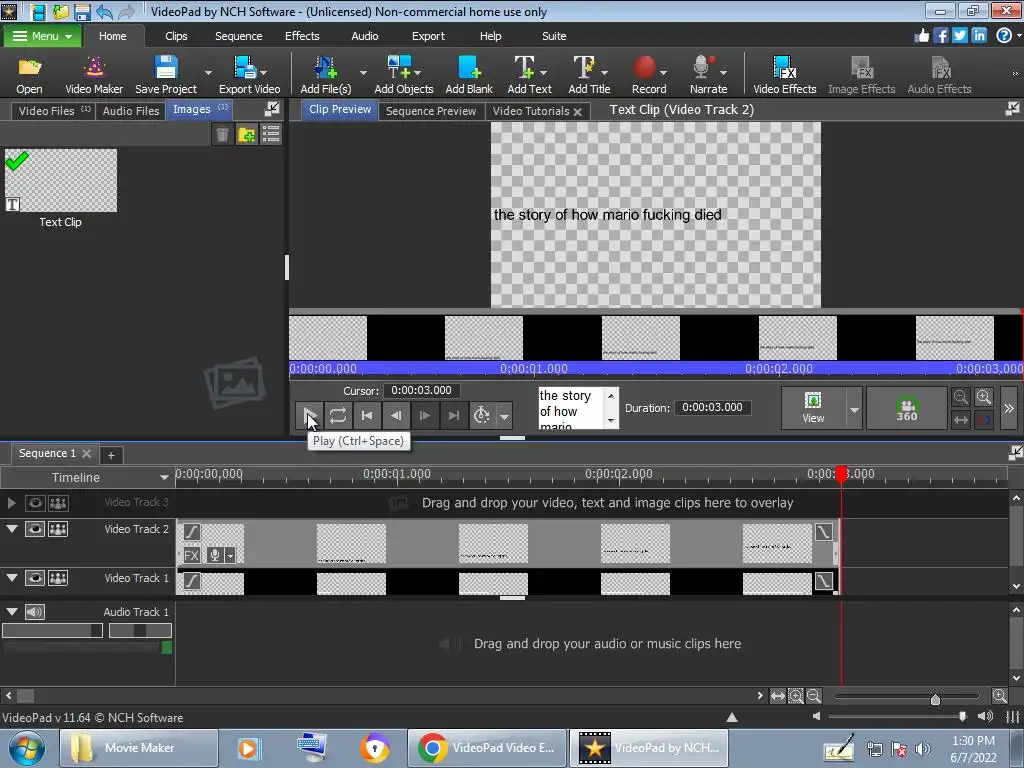Close the Video Tutorials tab
Screen dimensions: 1024x768
(577, 112)
